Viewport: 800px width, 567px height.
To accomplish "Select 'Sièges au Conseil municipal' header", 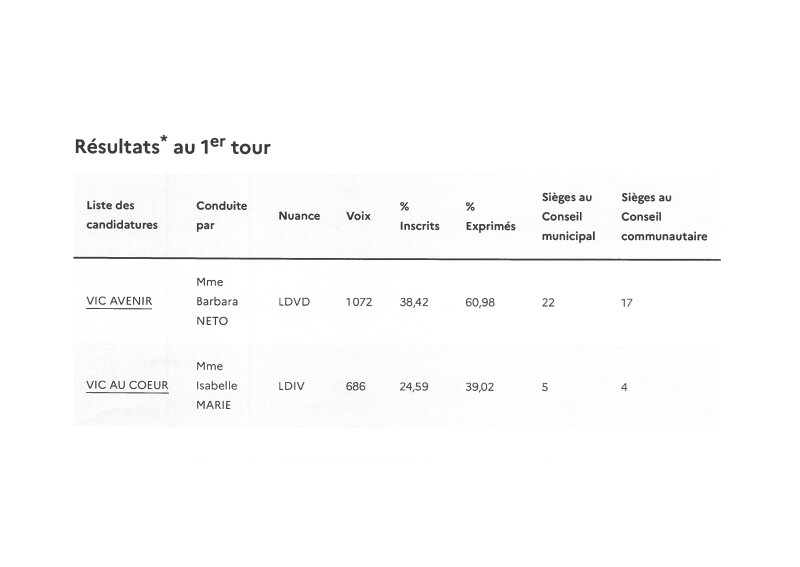I will tap(568, 217).
